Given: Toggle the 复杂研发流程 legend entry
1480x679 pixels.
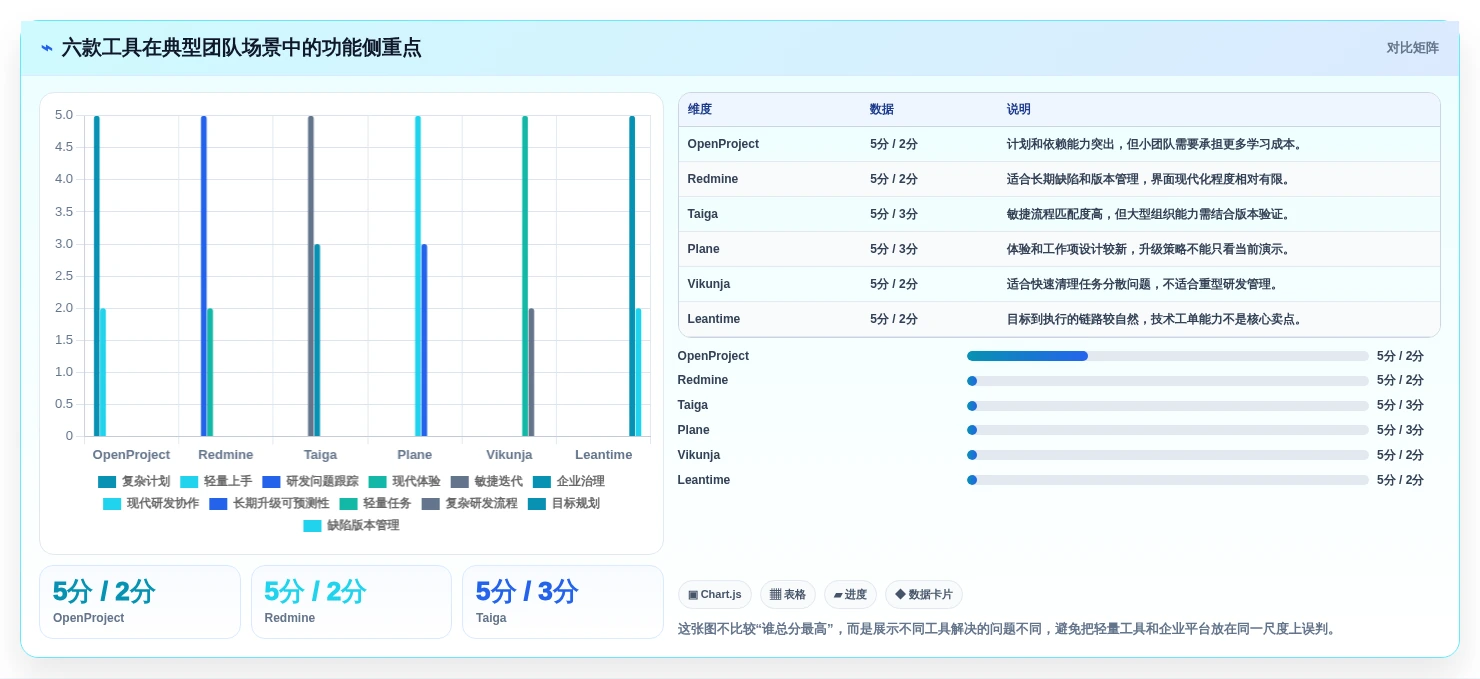Looking at the screenshot, I should click(x=469, y=503).
